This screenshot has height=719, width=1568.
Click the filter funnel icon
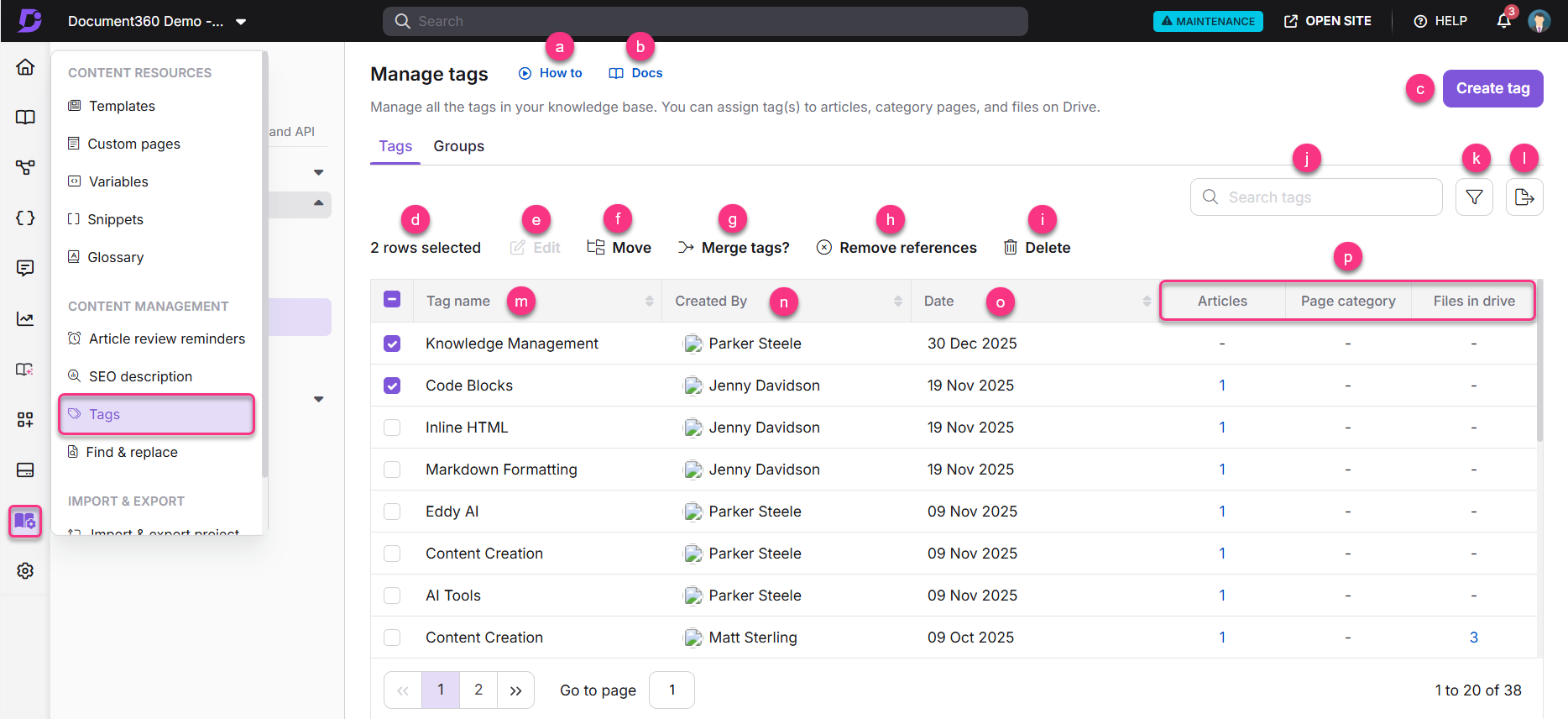pos(1474,197)
